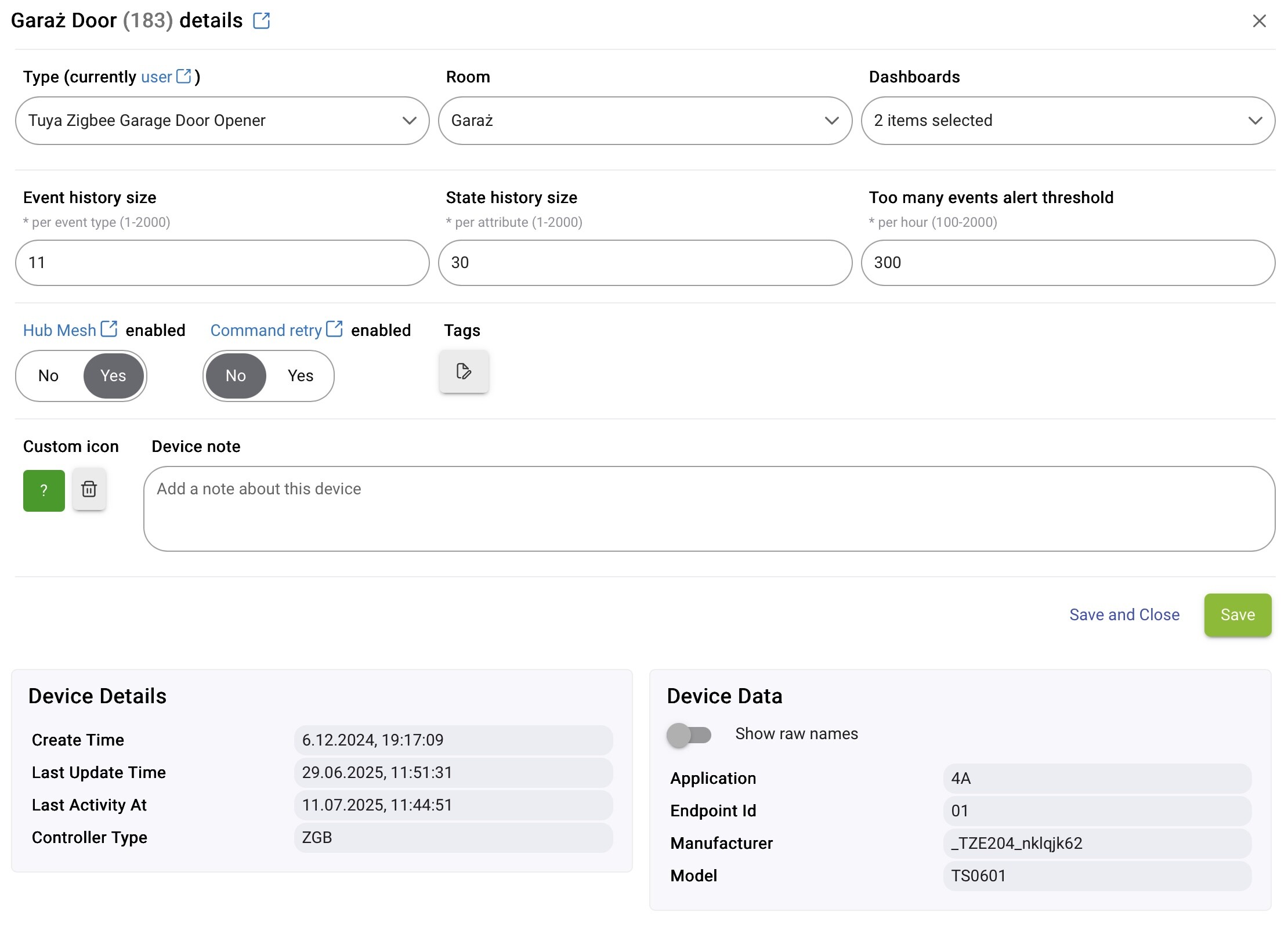Set Hub Mesh enabled to No

pyautogui.click(x=49, y=376)
